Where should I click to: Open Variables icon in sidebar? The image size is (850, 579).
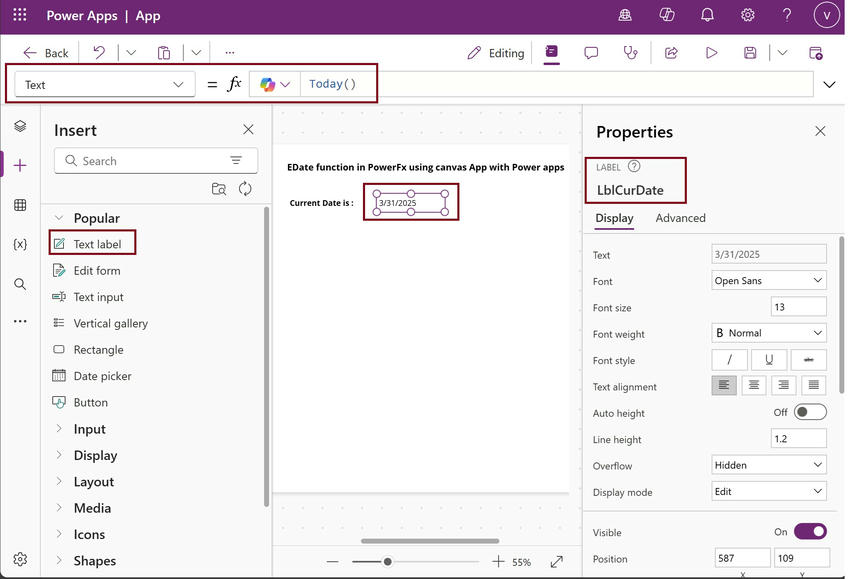[20, 245]
